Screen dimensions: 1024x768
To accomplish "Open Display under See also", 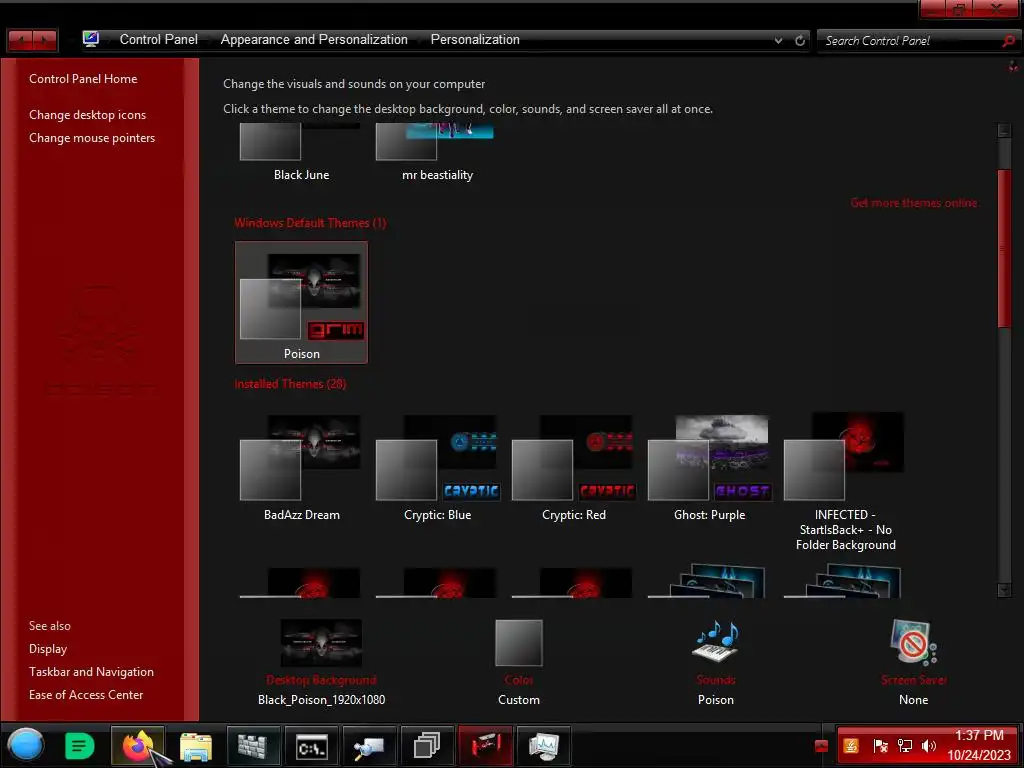I will tap(48, 648).
